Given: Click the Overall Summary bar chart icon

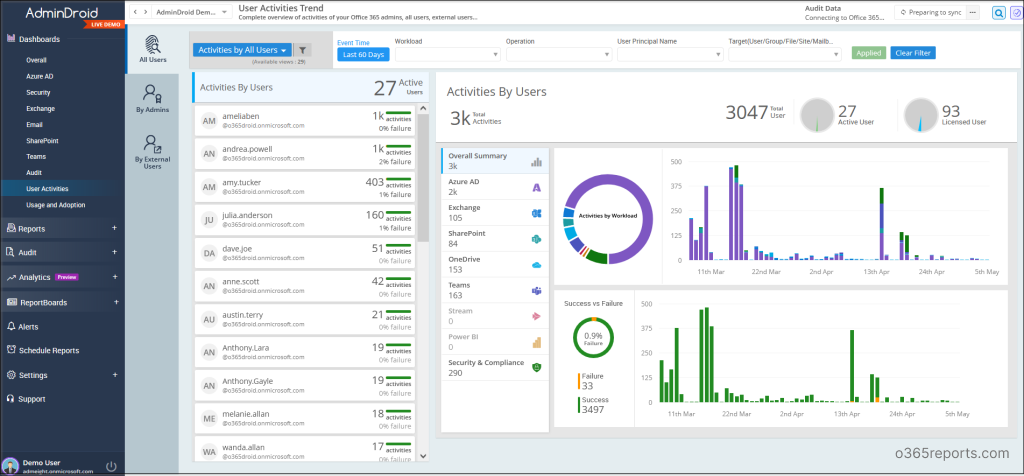Looking at the screenshot, I should pyautogui.click(x=537, y=161).
